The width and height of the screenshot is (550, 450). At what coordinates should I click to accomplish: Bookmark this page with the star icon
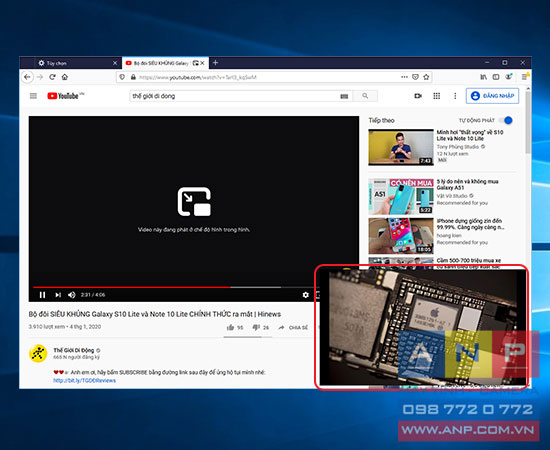coord(426,77)
